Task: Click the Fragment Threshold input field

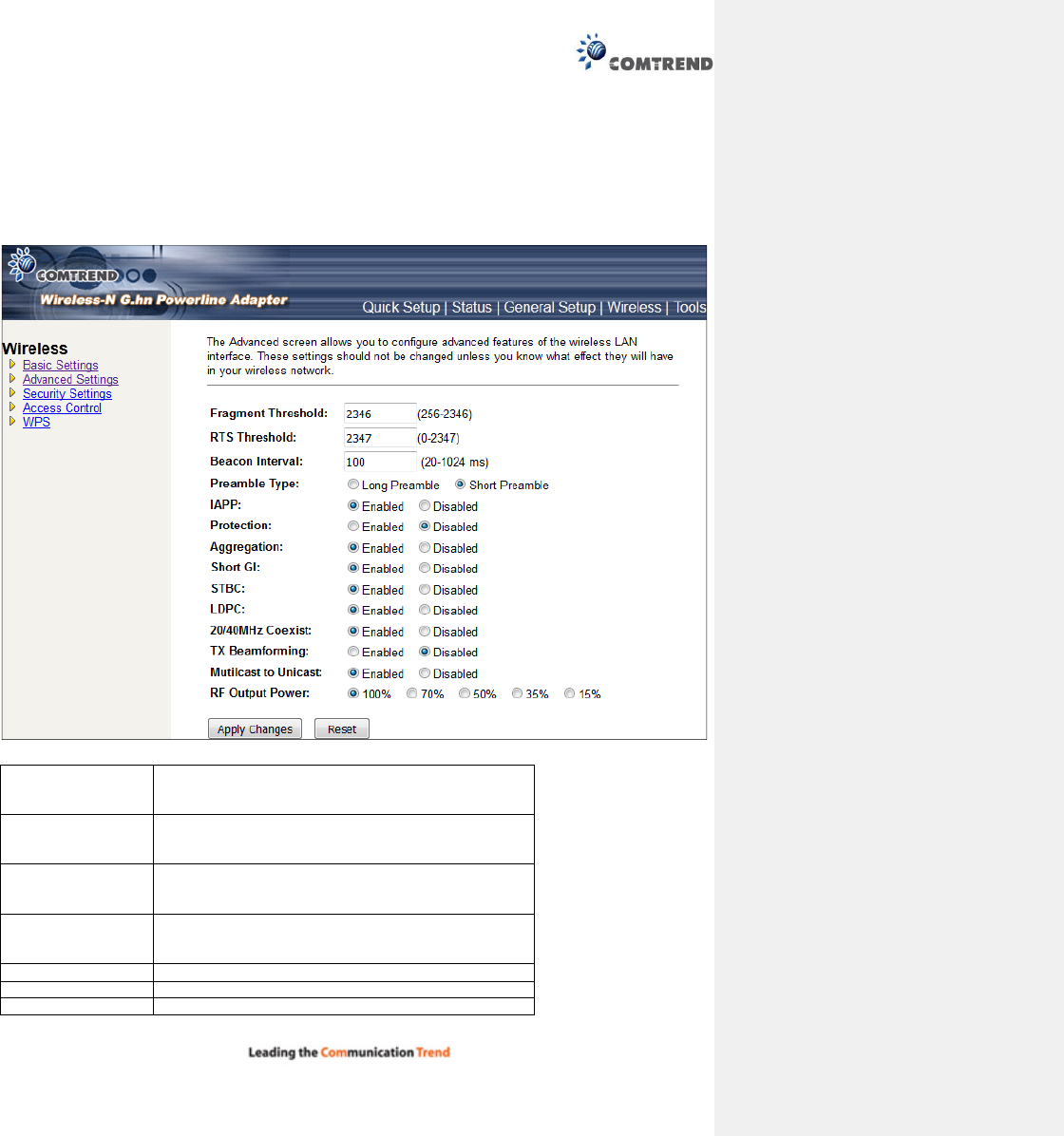Action: pos(380,414)
